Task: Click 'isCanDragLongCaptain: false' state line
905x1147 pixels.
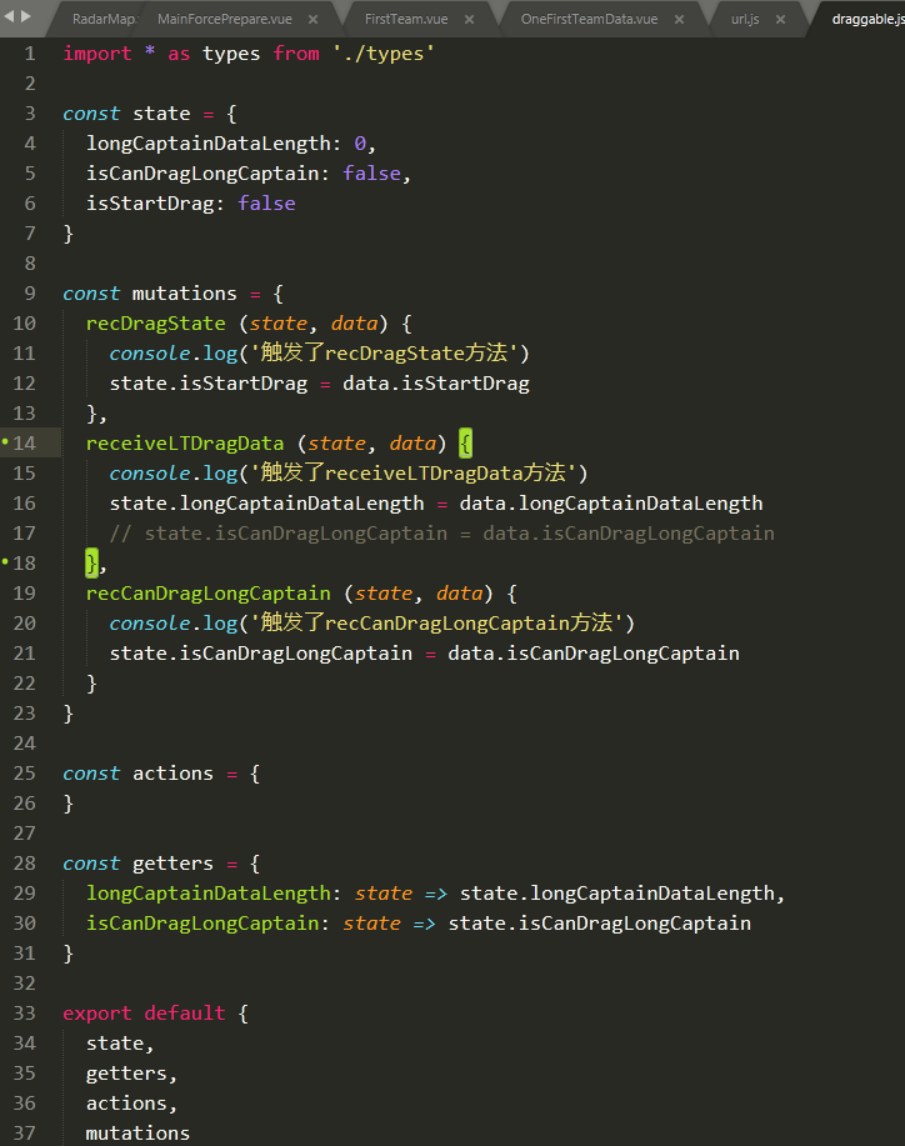Action: point(248,173)
